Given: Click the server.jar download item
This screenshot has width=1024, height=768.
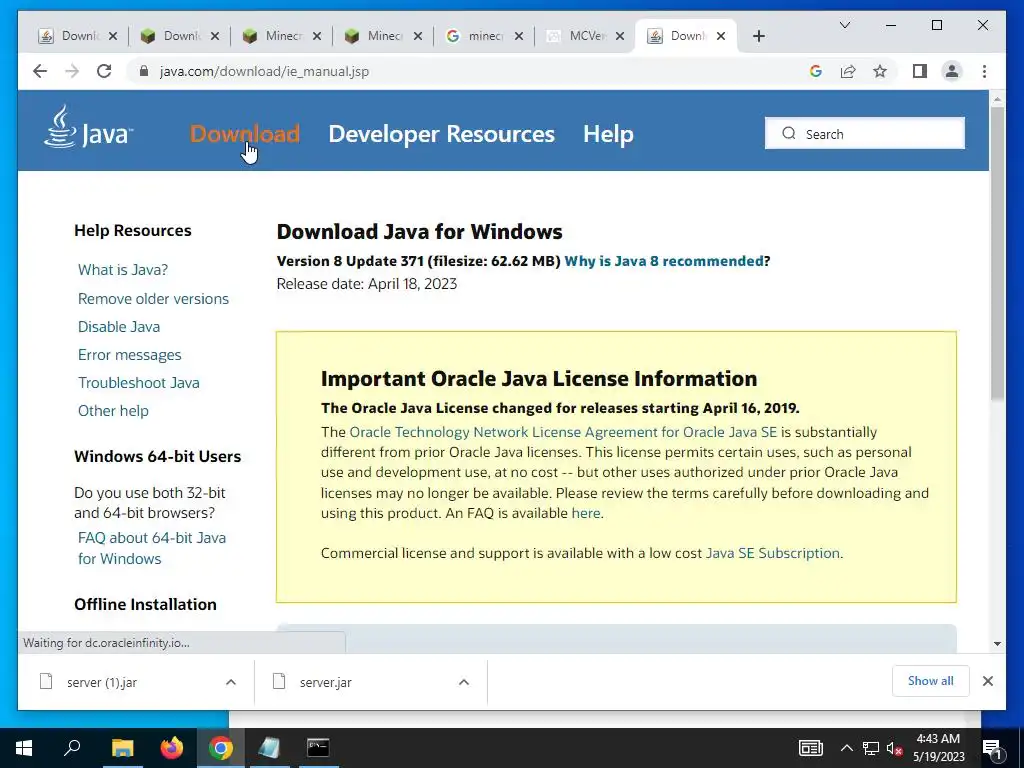Looking at the screenshot, I should tap(370, 682).
